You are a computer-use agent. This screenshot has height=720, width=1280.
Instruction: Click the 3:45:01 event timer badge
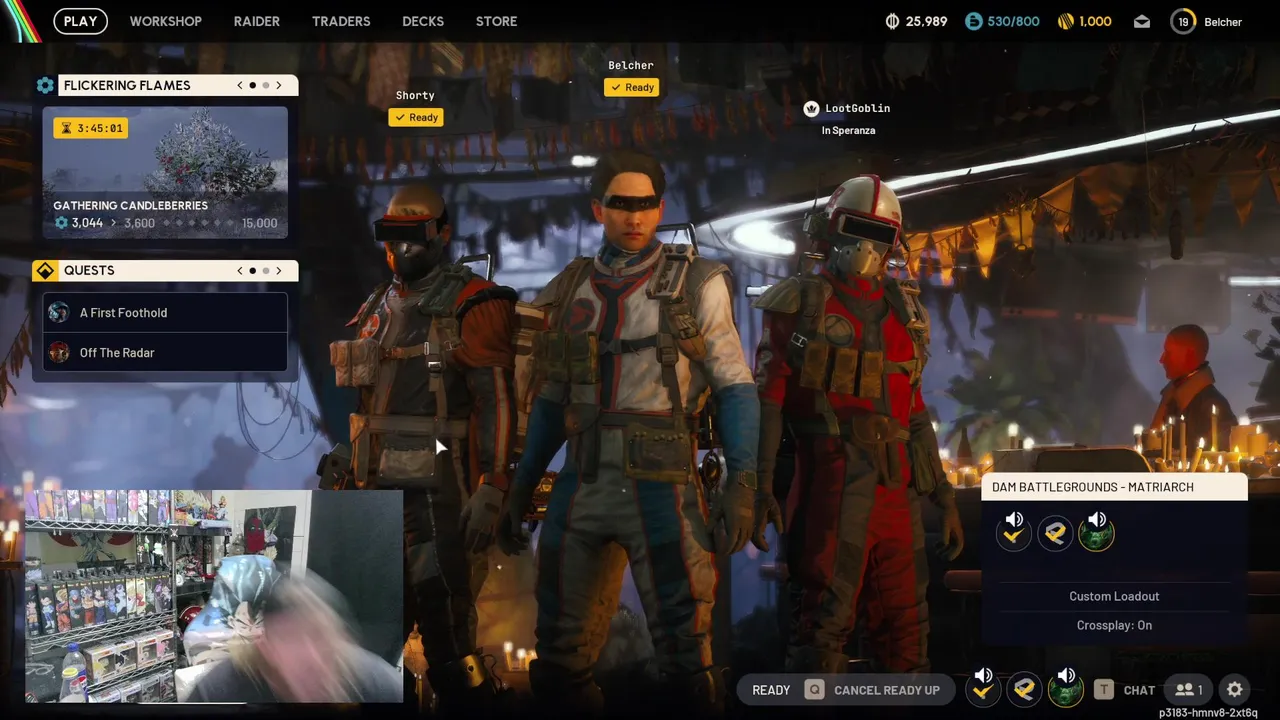coord(91,128)
